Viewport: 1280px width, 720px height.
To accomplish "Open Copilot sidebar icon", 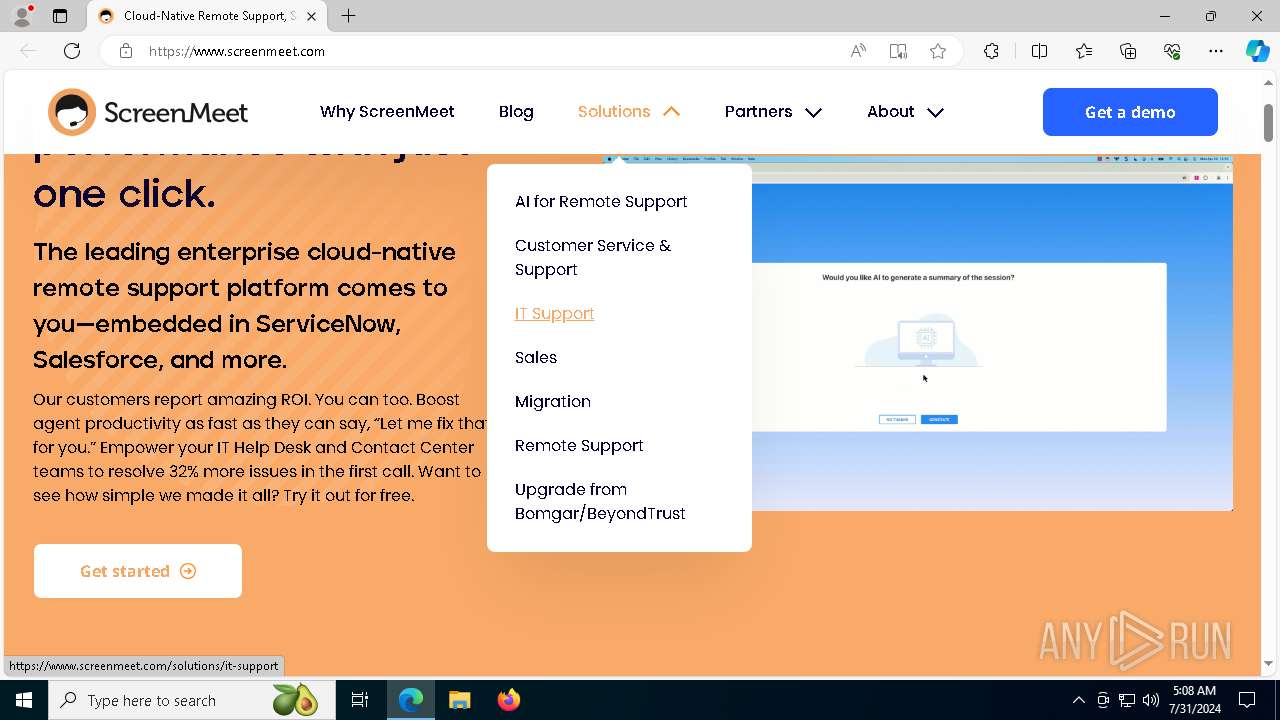I will pos(1257,51).
